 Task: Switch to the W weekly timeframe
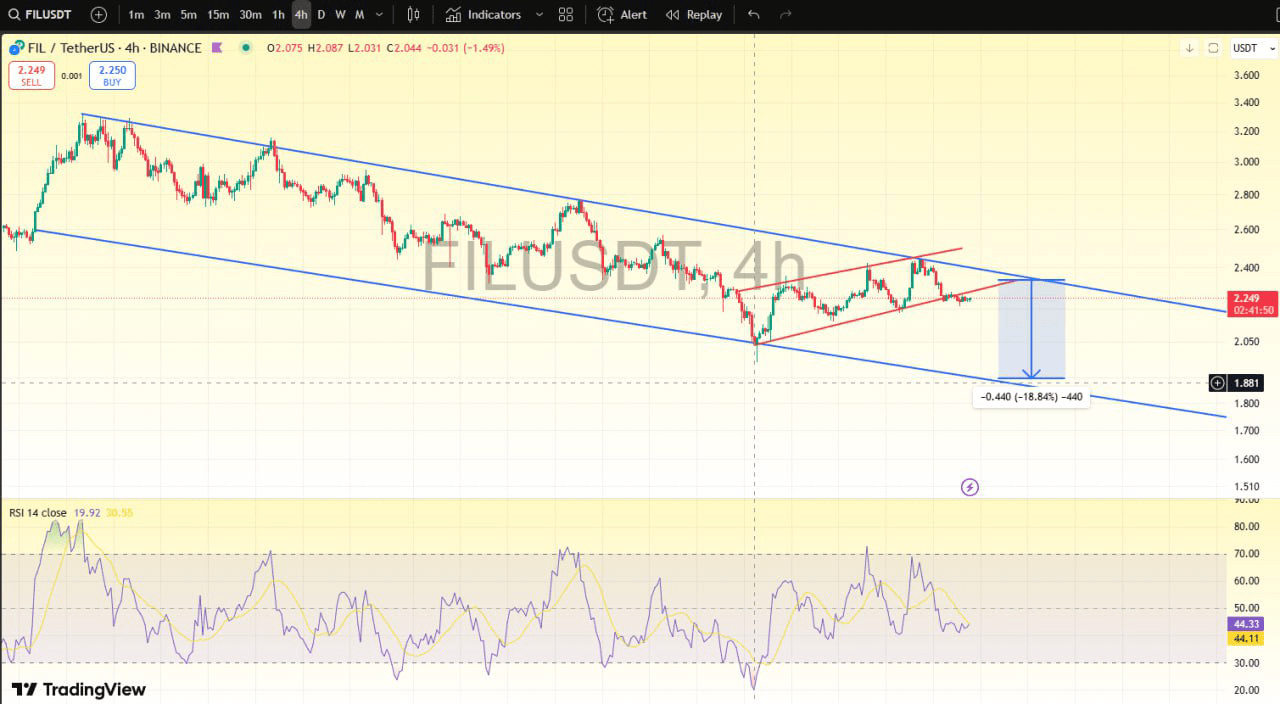pyautogui.click(x=340, y=15)
